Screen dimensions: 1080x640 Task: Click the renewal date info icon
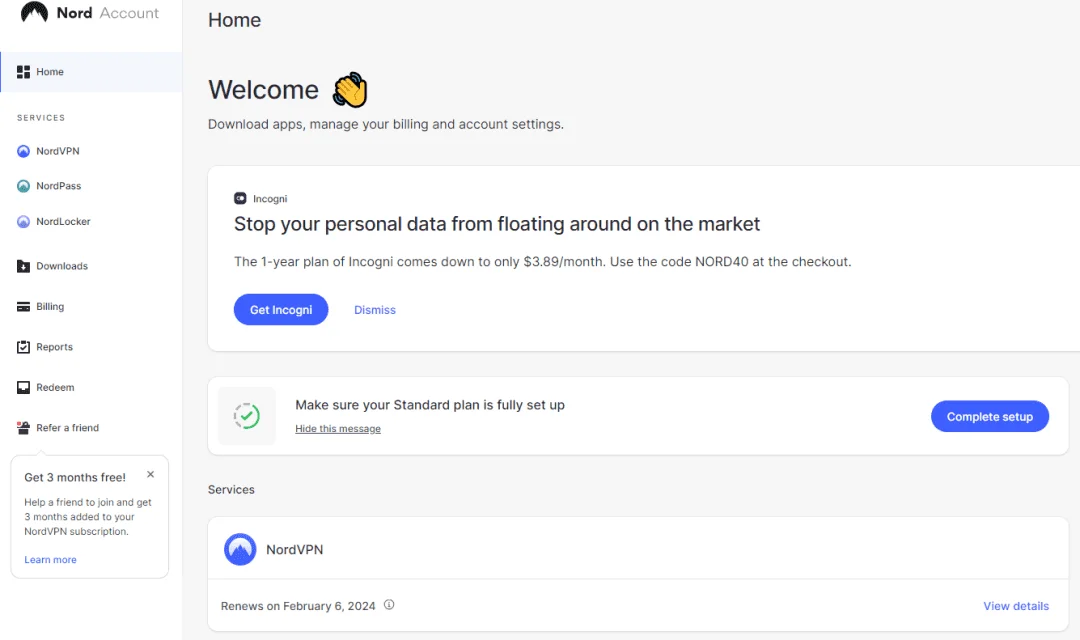[389, 605]
